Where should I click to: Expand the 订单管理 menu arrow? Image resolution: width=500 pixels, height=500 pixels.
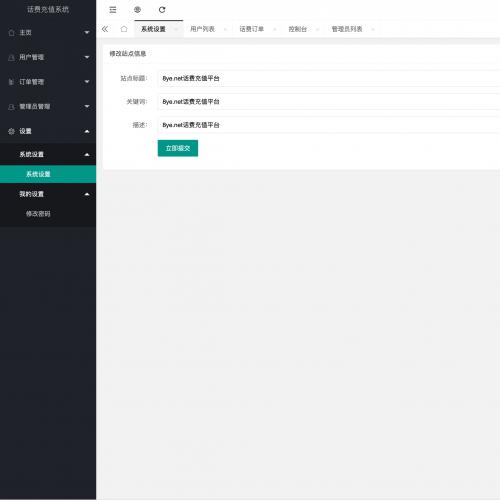tap(87, 82)
